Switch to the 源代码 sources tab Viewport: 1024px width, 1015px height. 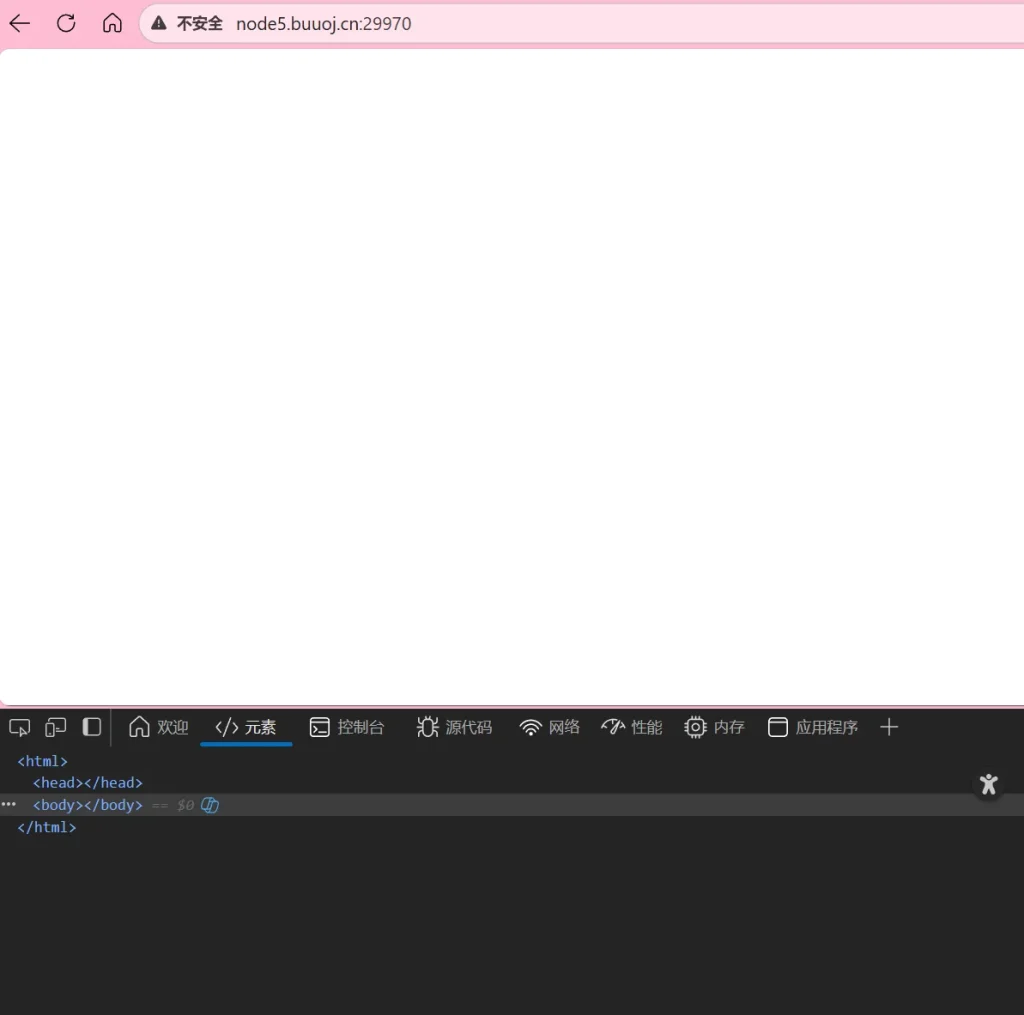(455, 727)
